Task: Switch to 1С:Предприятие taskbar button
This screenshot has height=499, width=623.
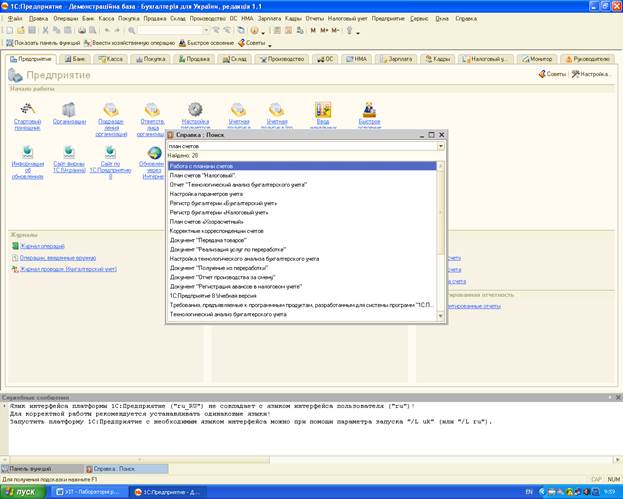Action: pos(168,492)
